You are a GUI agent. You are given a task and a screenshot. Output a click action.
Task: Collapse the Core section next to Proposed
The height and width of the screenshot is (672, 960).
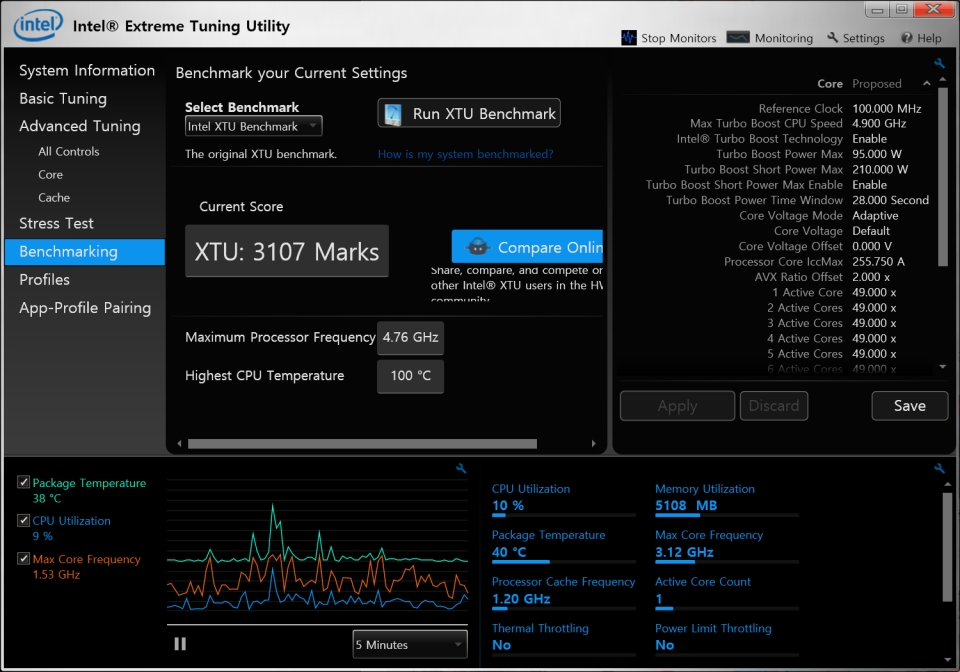tap(927, 84)
